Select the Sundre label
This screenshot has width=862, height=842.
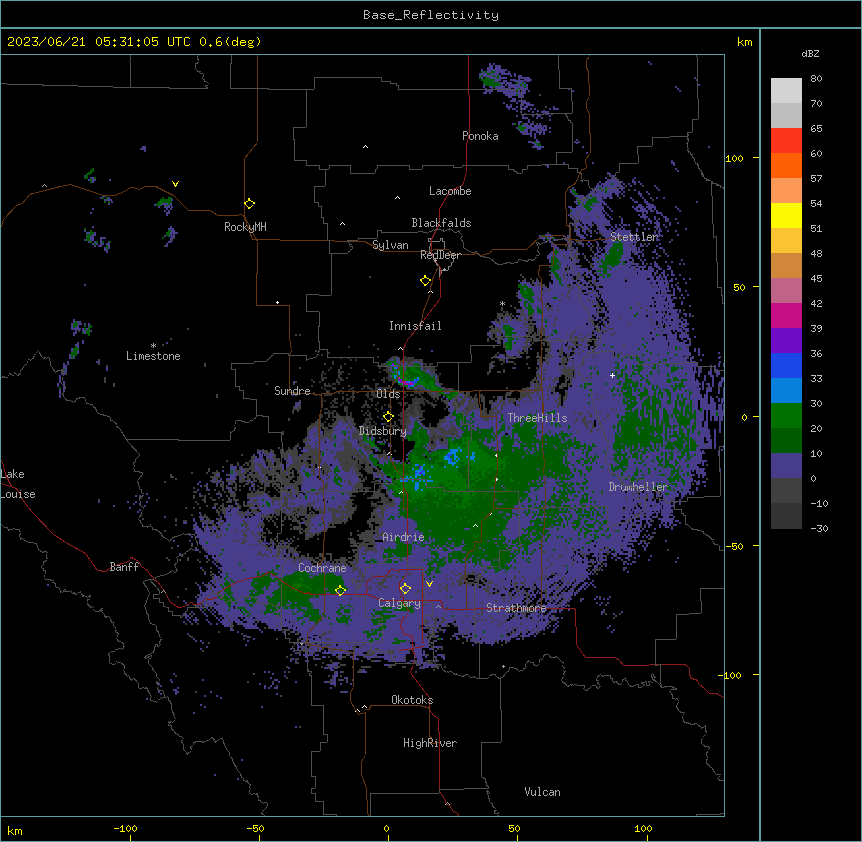[292, 391]
